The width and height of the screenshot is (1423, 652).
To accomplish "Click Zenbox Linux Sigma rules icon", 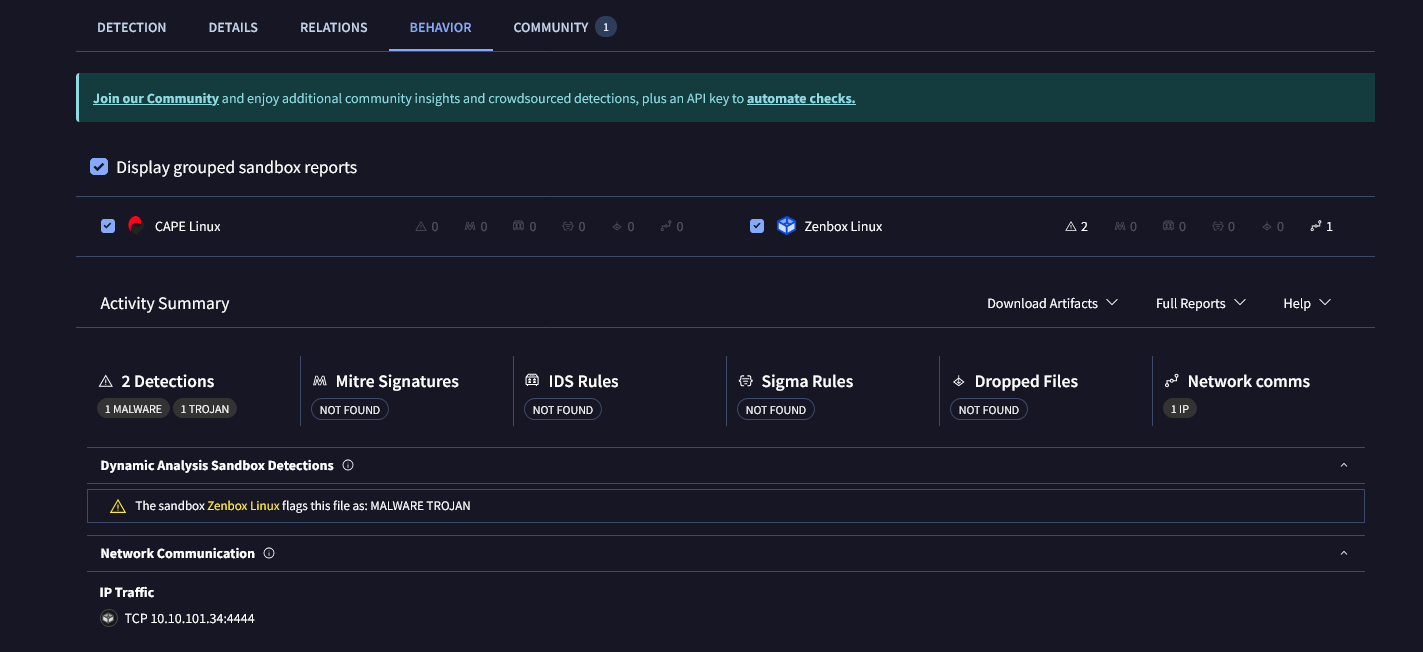I will [x=1217, y=227].
